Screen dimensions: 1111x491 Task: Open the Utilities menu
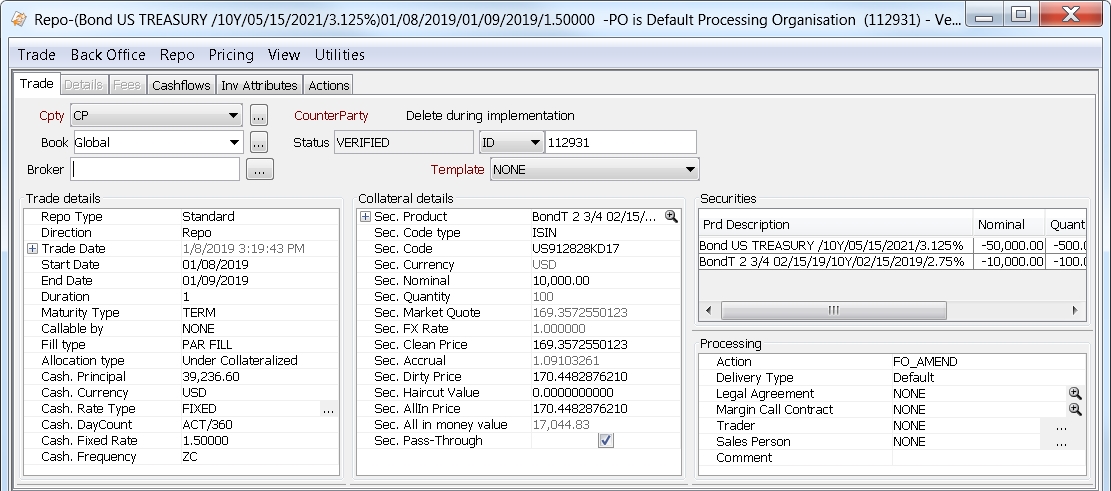pos(339,55)
